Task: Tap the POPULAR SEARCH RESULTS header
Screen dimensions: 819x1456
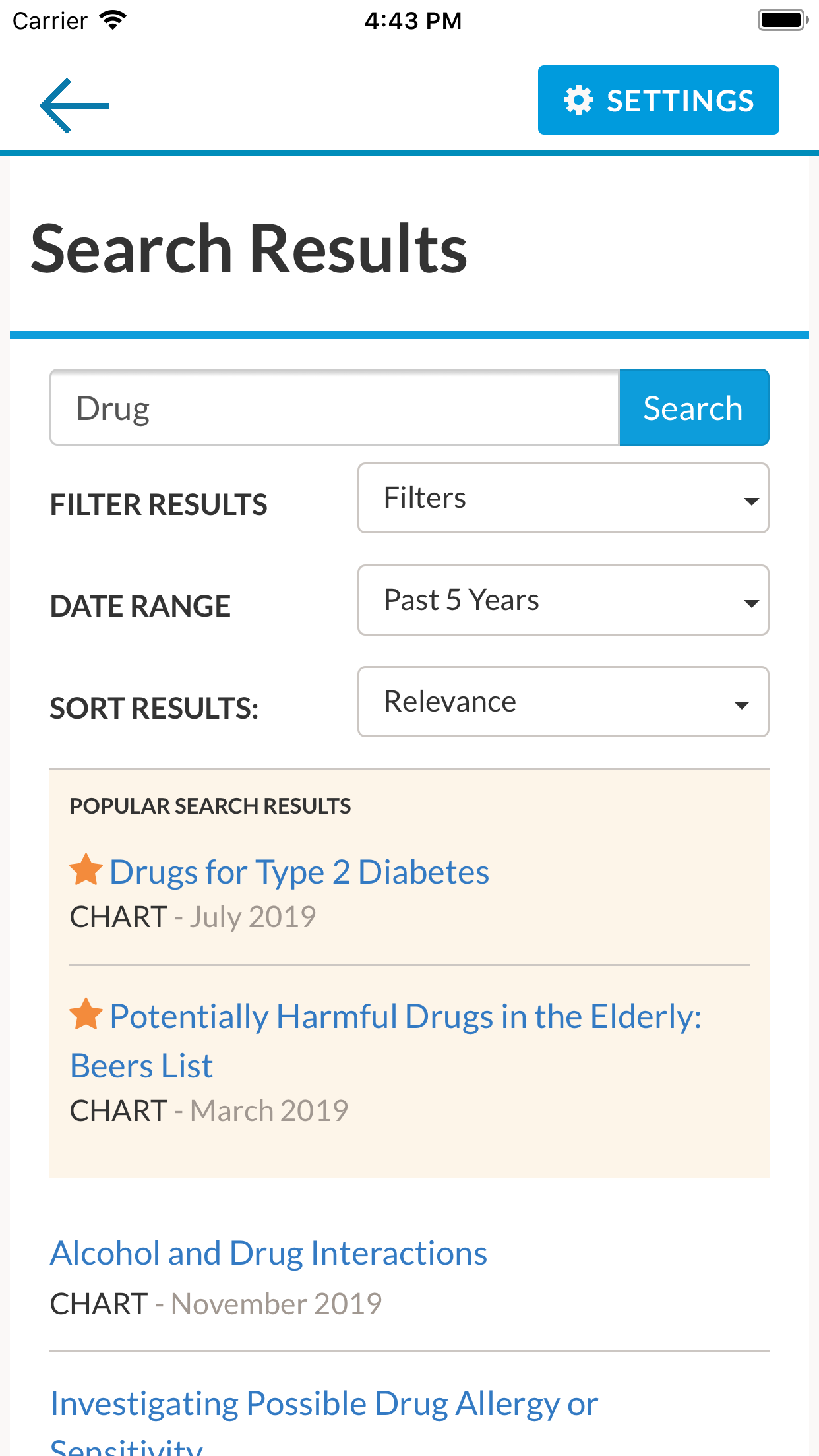Action: pyautogui.click(x=210, y=806)
